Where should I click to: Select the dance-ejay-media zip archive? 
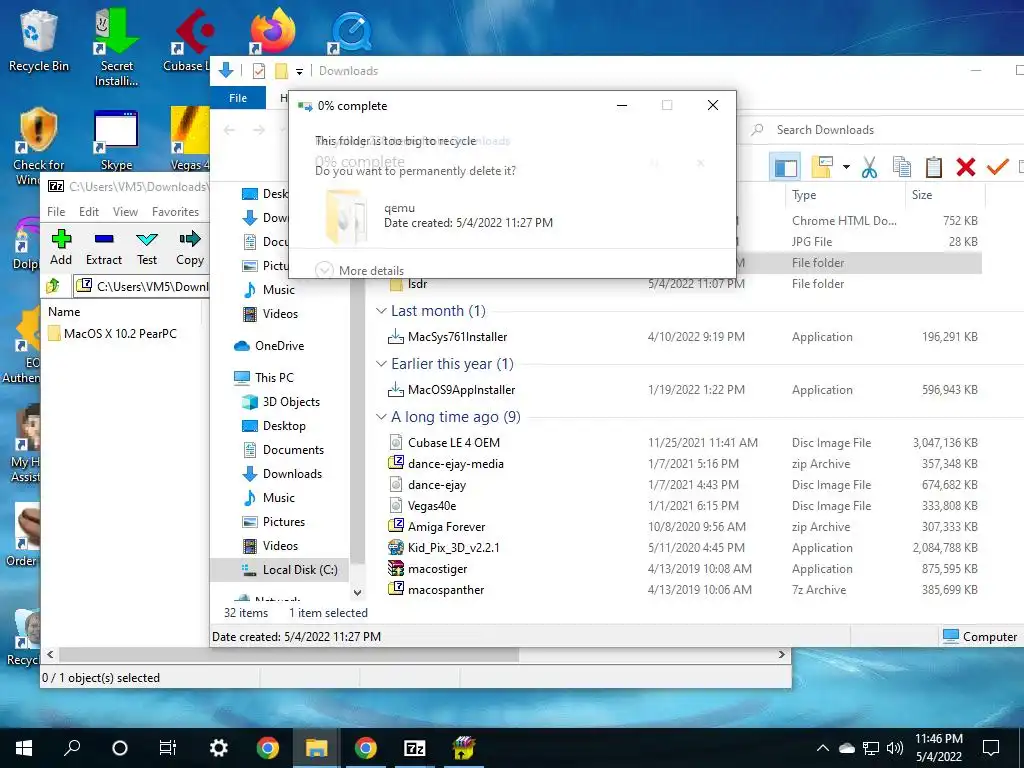[x=455, y=464]
